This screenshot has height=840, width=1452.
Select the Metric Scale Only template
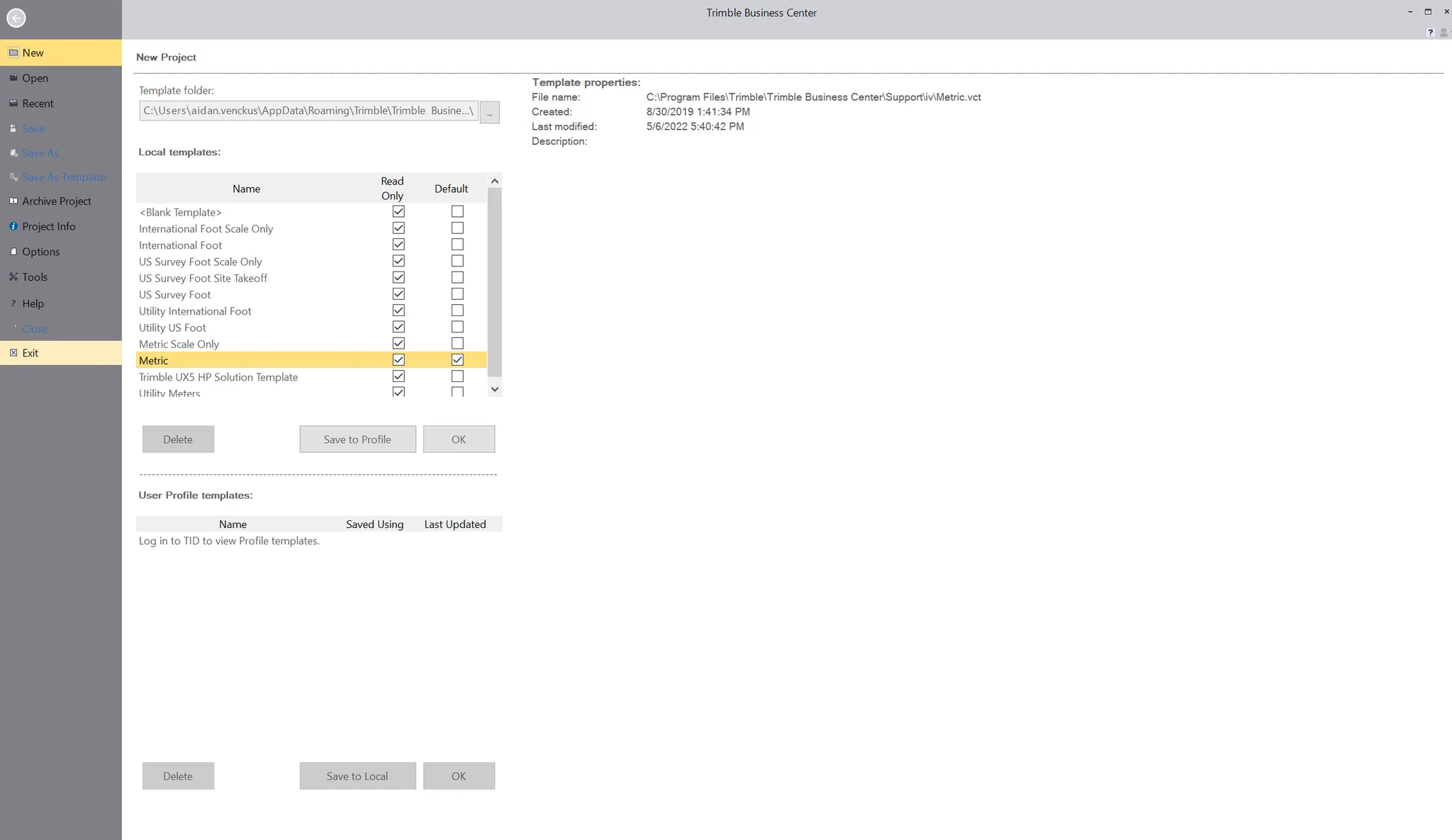pos(311,344)
